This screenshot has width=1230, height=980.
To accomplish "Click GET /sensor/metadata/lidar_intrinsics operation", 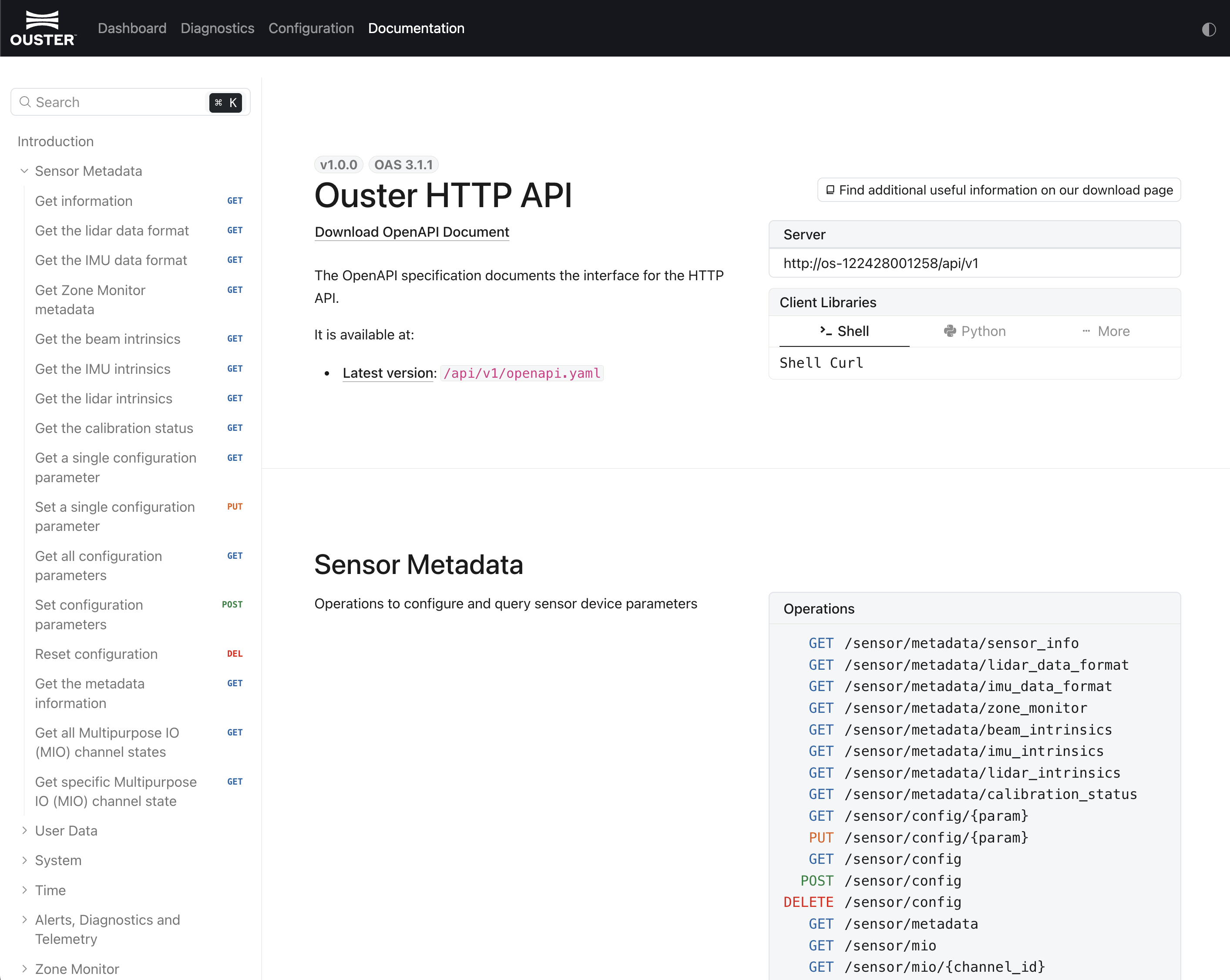I will pos(965,773).
